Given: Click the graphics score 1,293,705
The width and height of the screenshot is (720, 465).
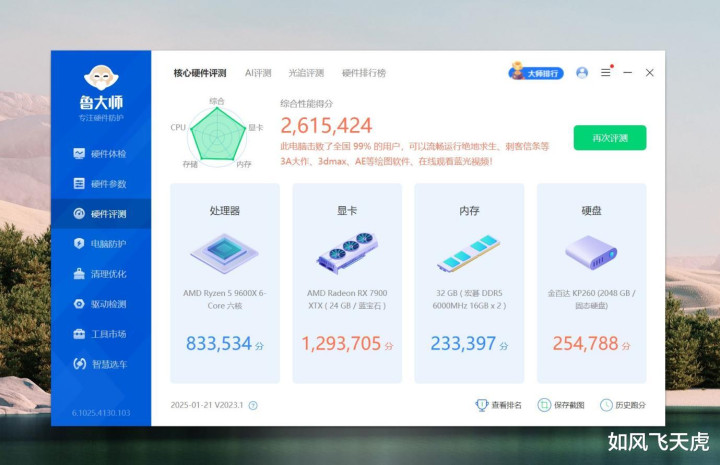Looking at the screenshot, I should coord(341,343).
